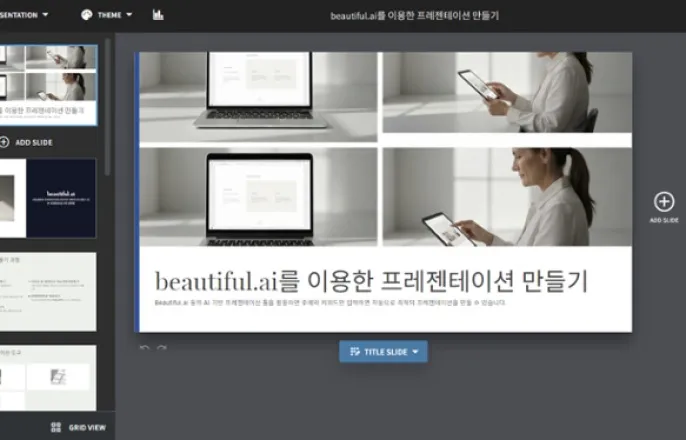Click the Grid View squares icon

(56, 427)
